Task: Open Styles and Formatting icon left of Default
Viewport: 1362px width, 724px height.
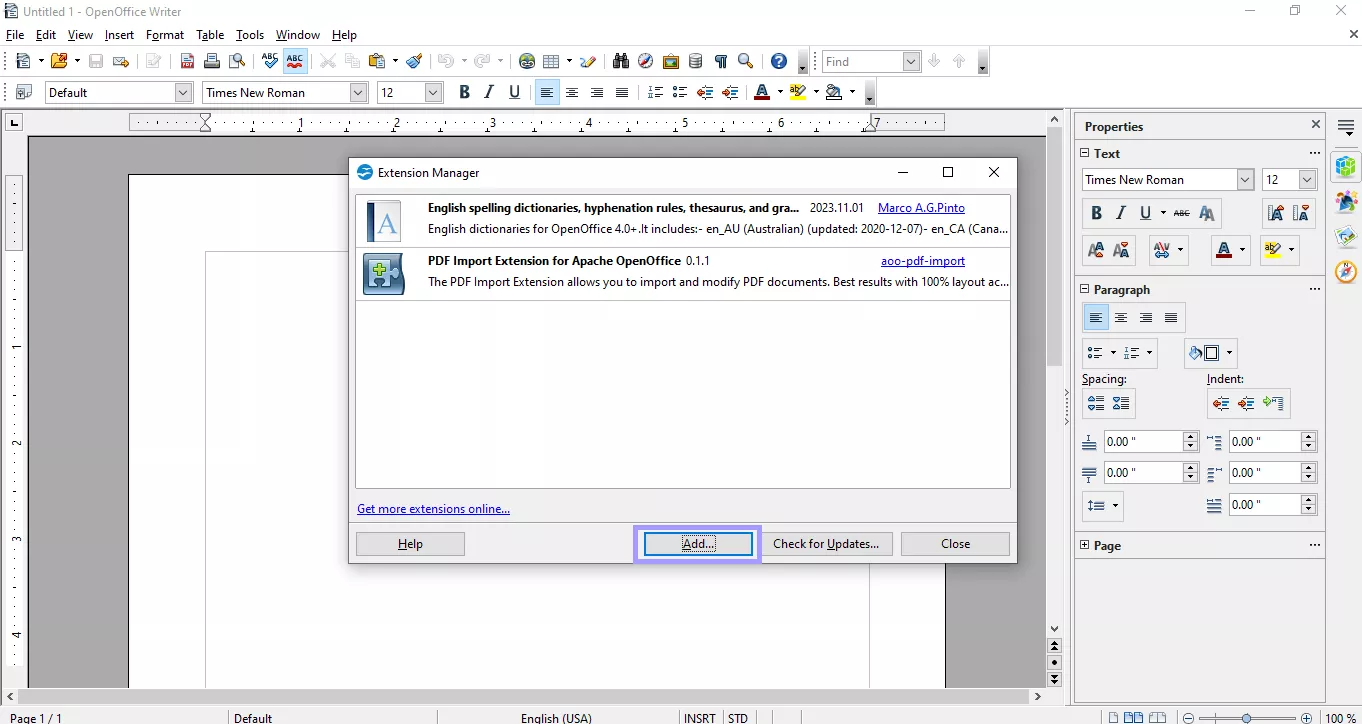Action: [24, 92]
